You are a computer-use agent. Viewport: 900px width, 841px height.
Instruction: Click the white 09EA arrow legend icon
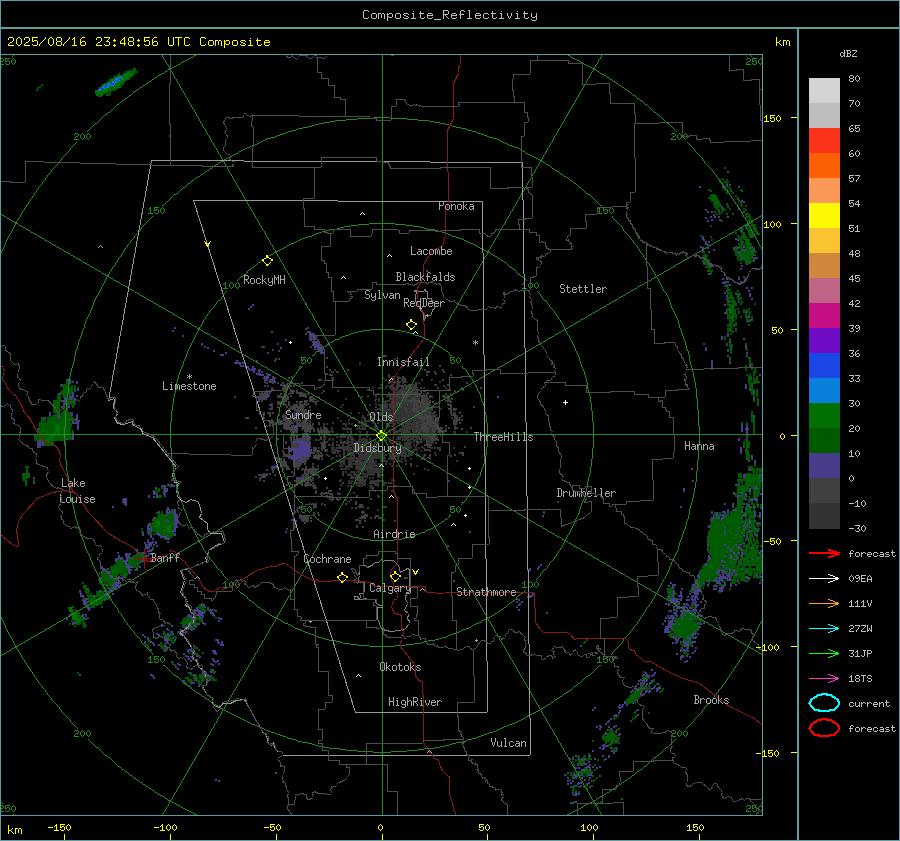pos(824,579)
